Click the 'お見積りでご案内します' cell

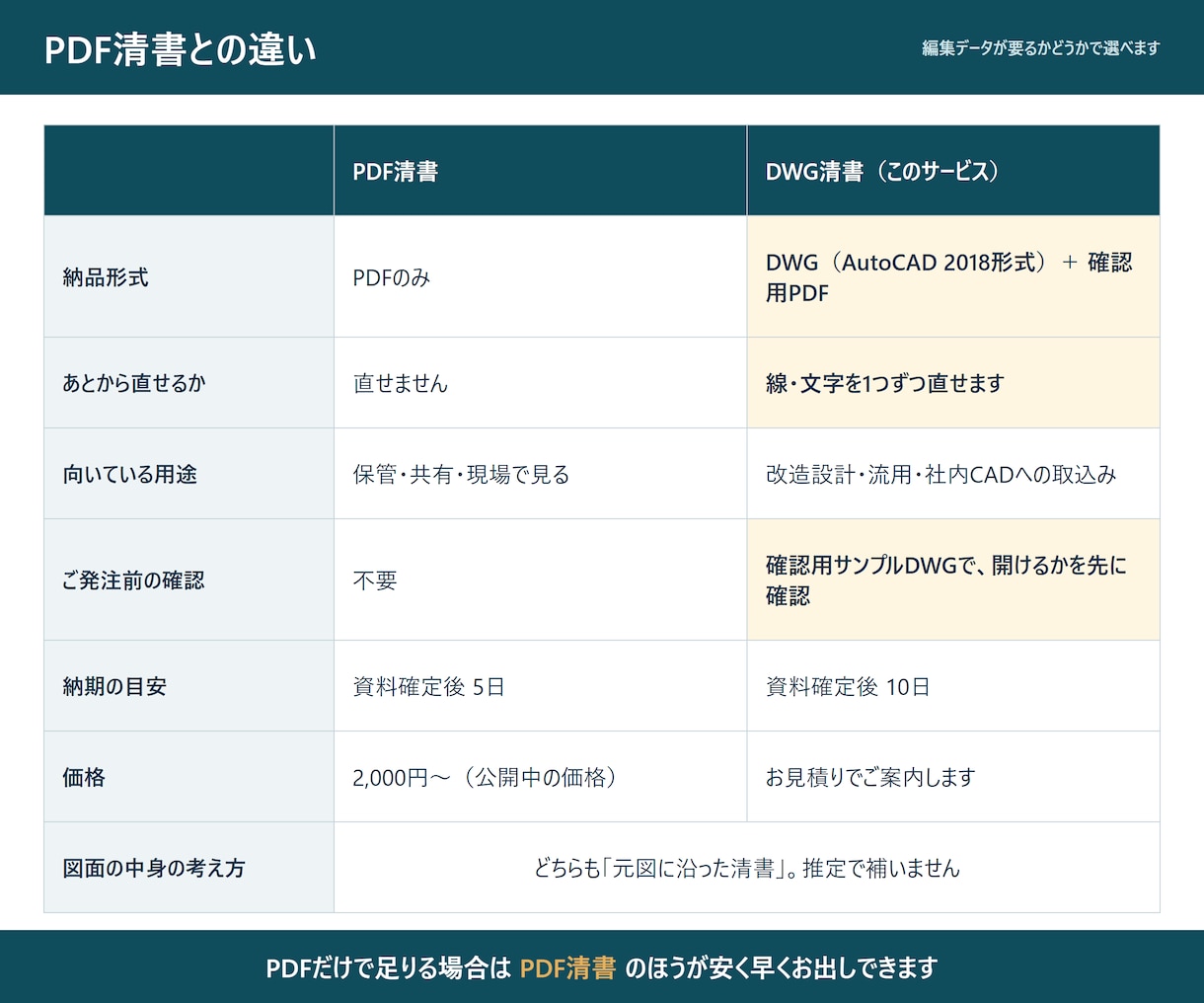952,777
